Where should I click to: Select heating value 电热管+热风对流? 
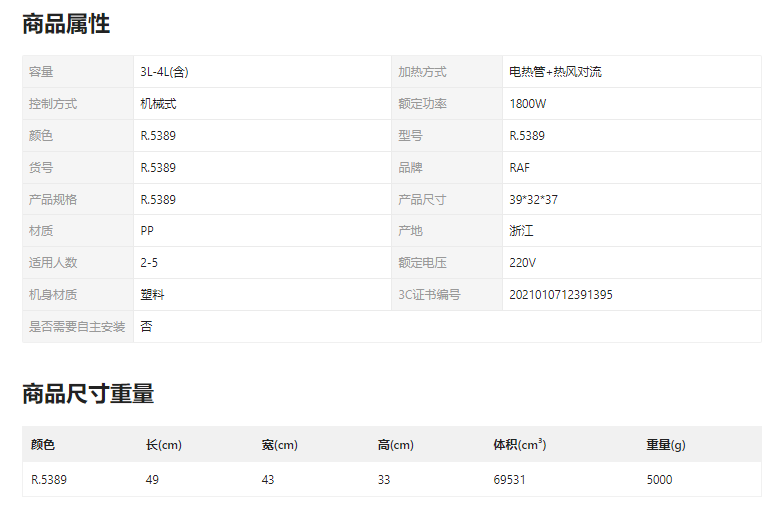(x=555, y=72)
